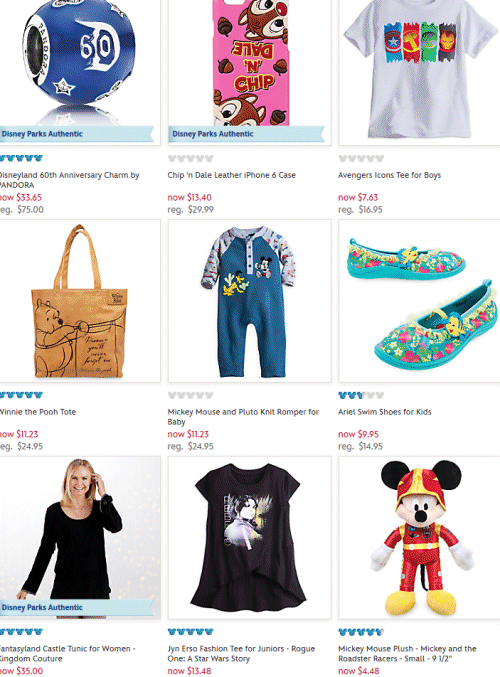This screenshot has height=677, width=500.
Task: Click the Ariel Swim Shoes for Kids title
Action: [385, 412]
